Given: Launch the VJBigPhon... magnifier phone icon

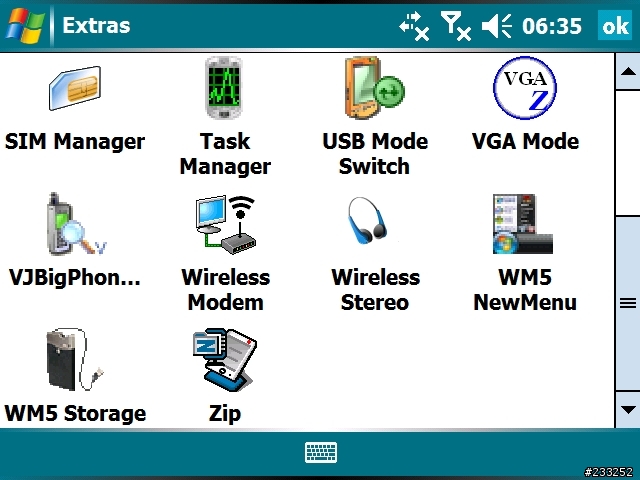Looking at the screenshot, I should click(x=76, y=224).
